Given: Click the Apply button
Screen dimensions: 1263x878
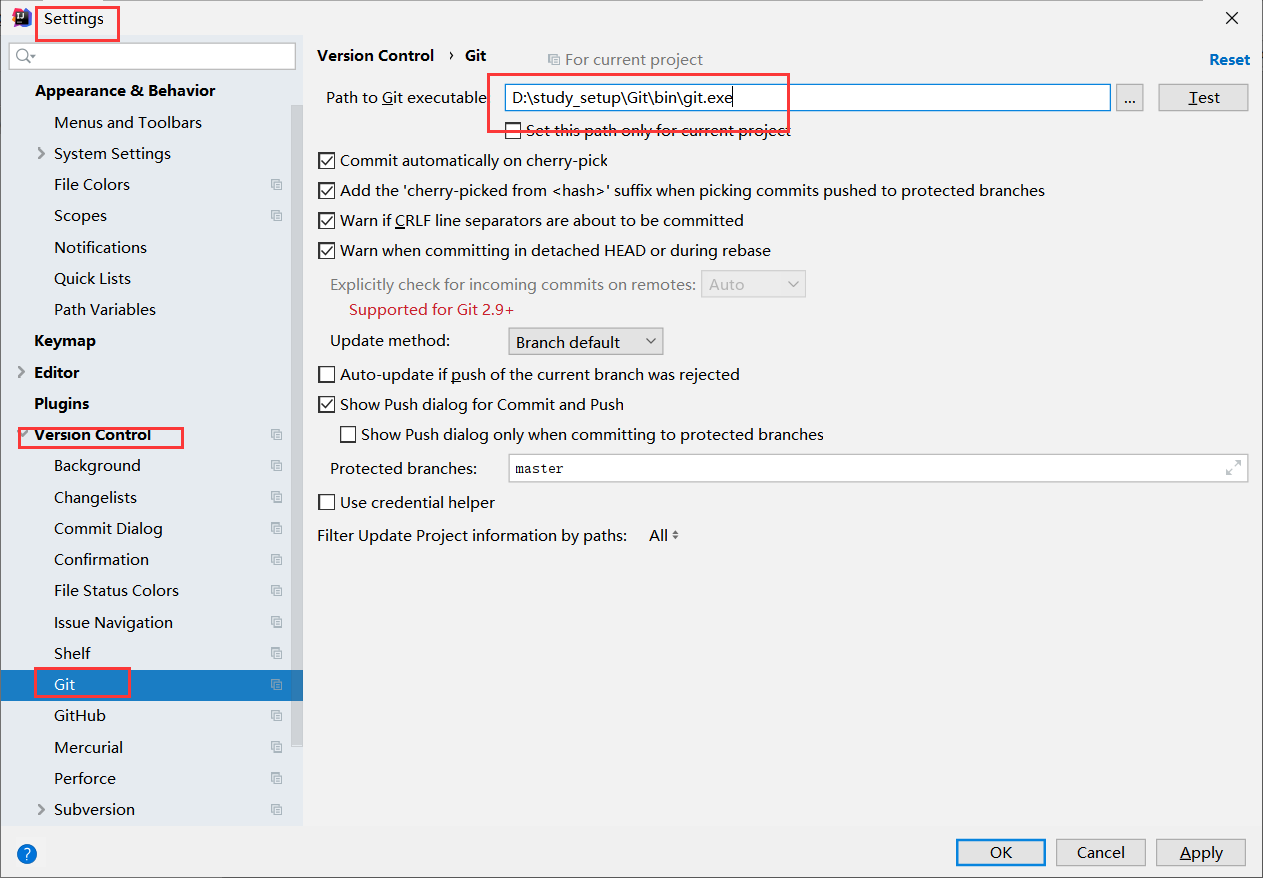Looking at the screenshot, I should [x=1201, y=852].
